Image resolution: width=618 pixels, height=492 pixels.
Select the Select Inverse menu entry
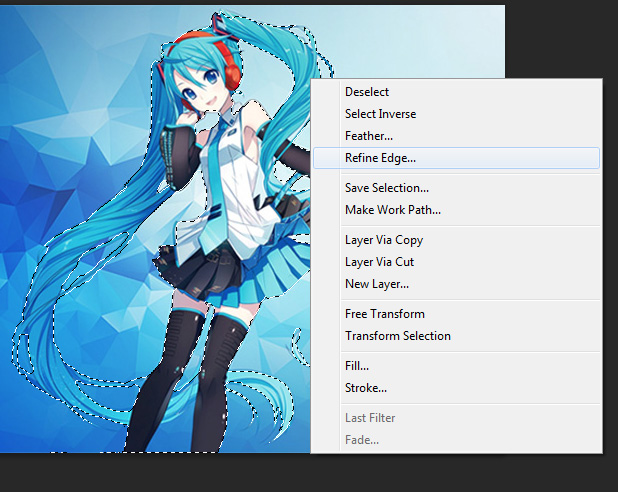456,114
